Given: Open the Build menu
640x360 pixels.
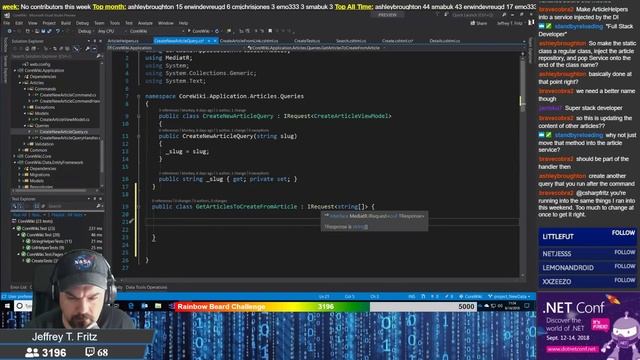Looking at the screenshot, I should 66,23.
